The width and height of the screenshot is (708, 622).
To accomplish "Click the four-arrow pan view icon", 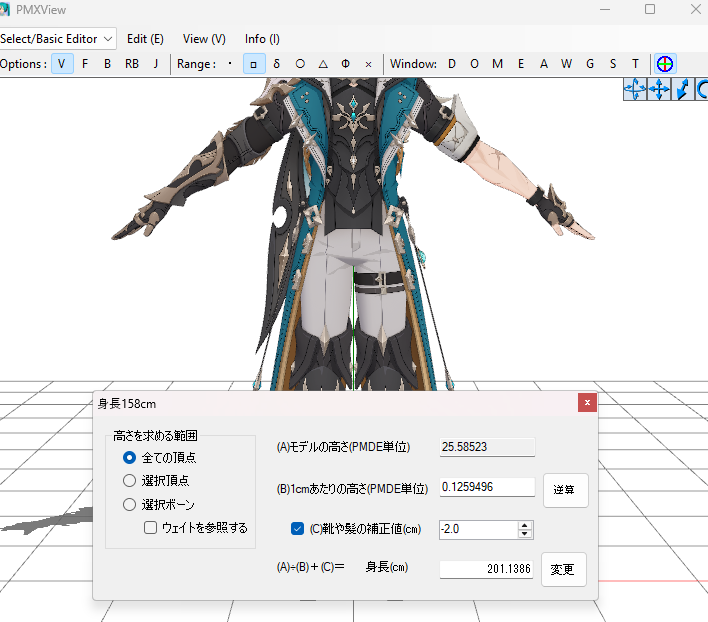I will (659, 89).
